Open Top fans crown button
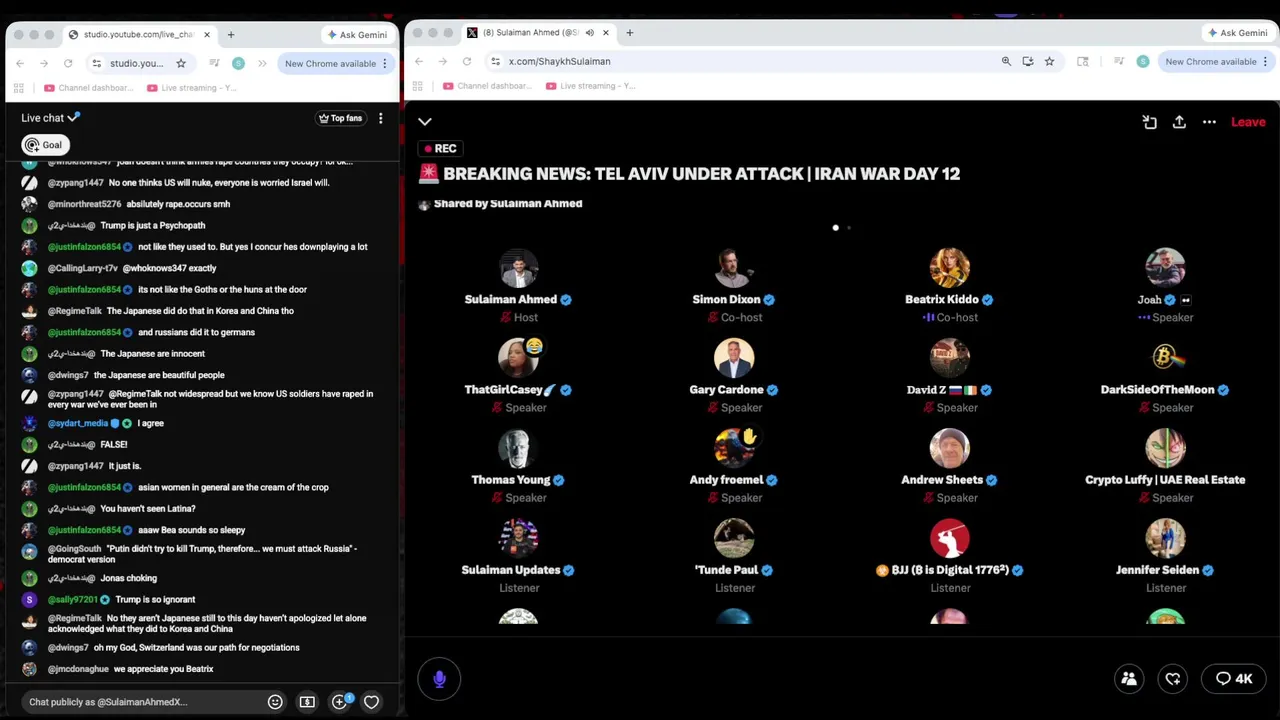Image resolution: width=1280 pixels, height=720 pixels. (340, 118)
